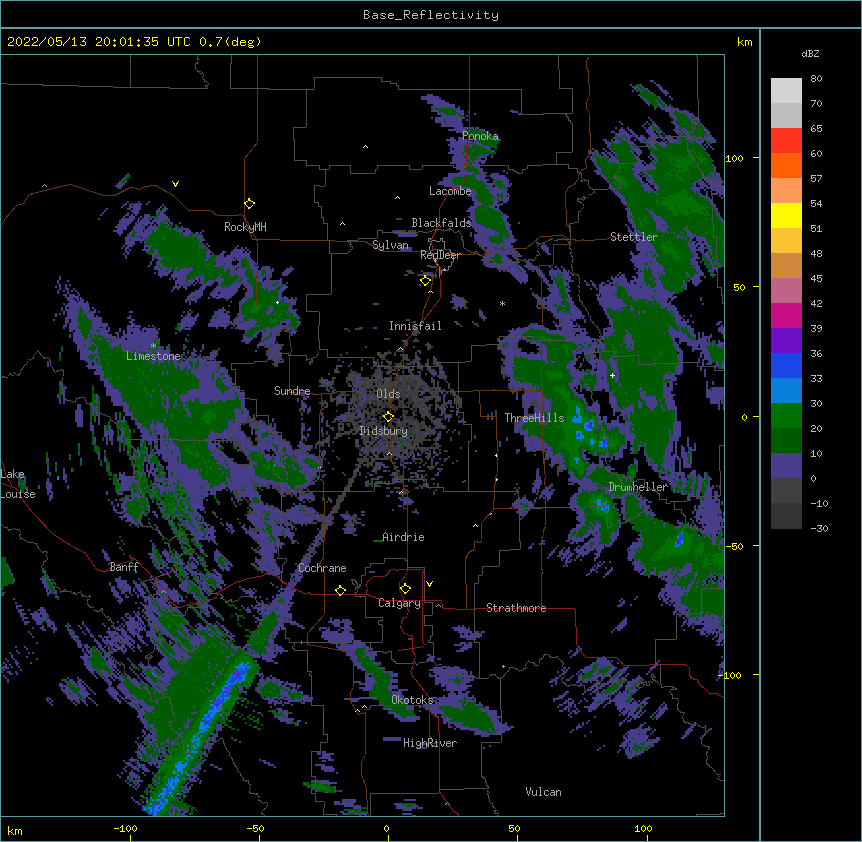Click the yellow diamond marker below Cochrane

pos(340,590)
